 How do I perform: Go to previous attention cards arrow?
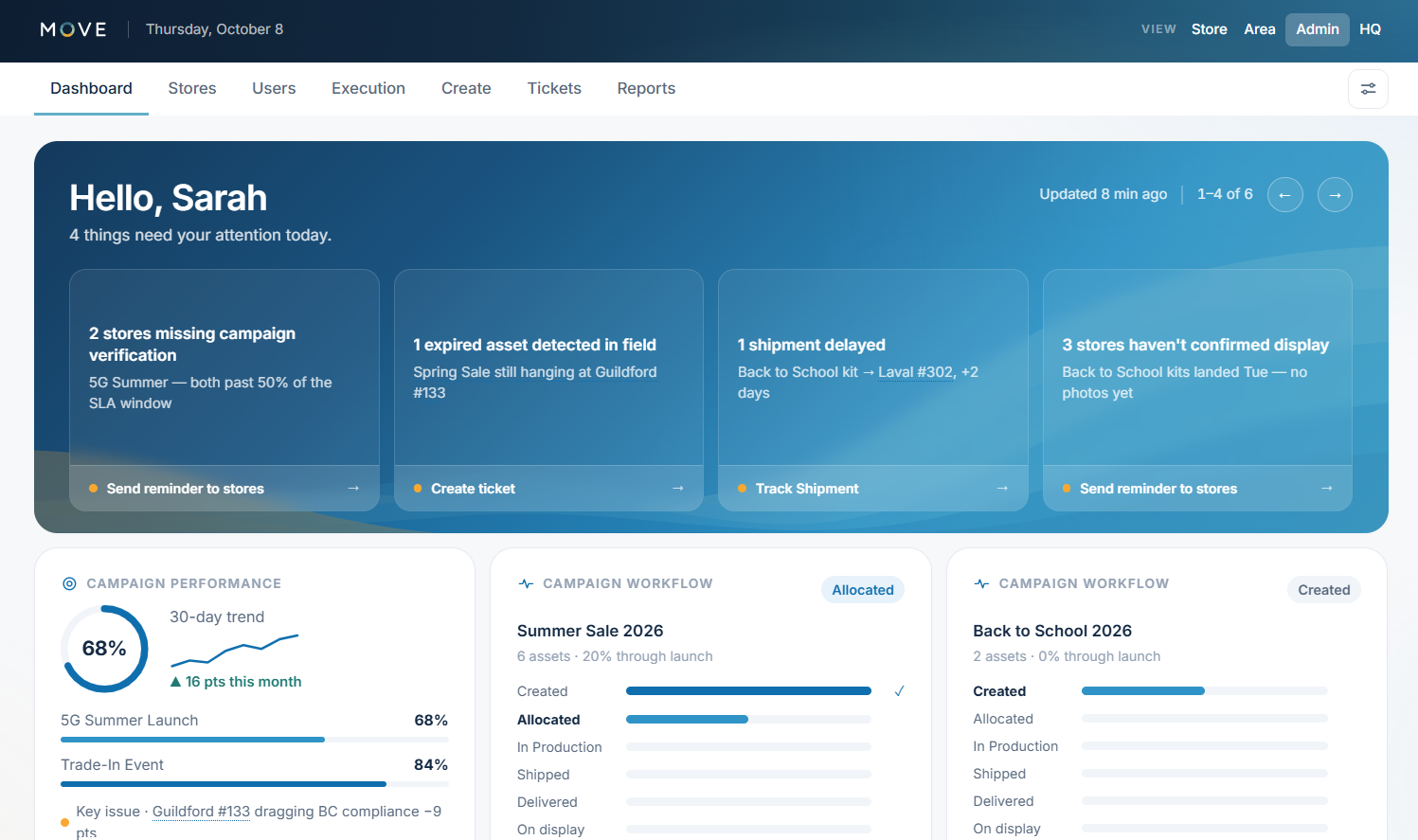[x=1284, y=195]
